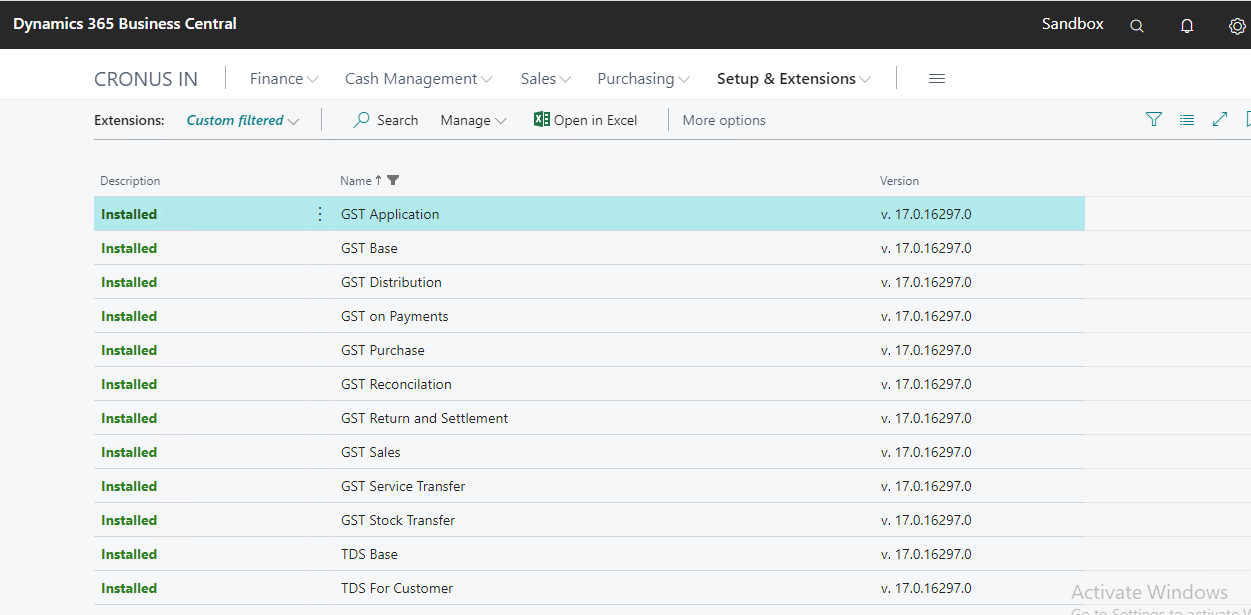
Task: Click the filter pane funnel icon
Action: click(x=1154, y=120)
